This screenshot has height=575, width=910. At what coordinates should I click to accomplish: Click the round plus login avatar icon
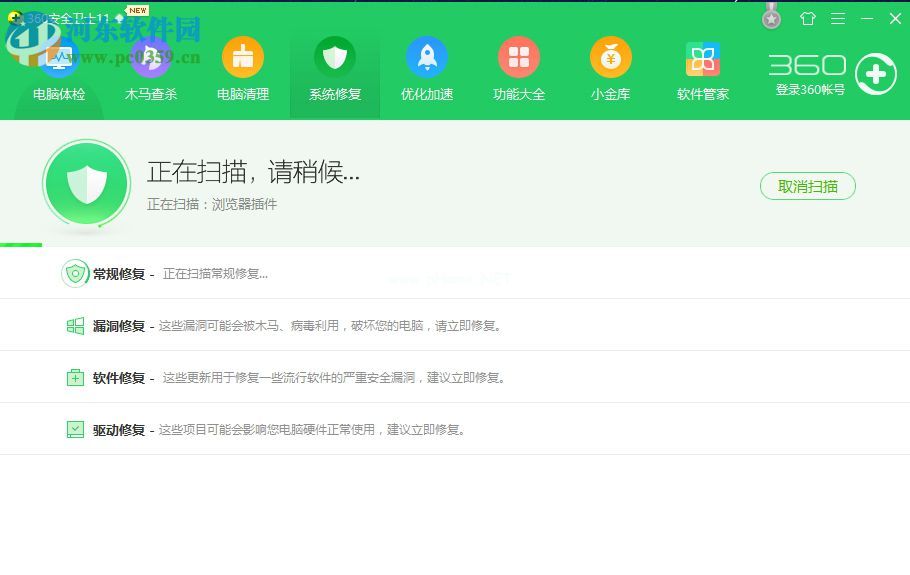(x=876, y=74)
